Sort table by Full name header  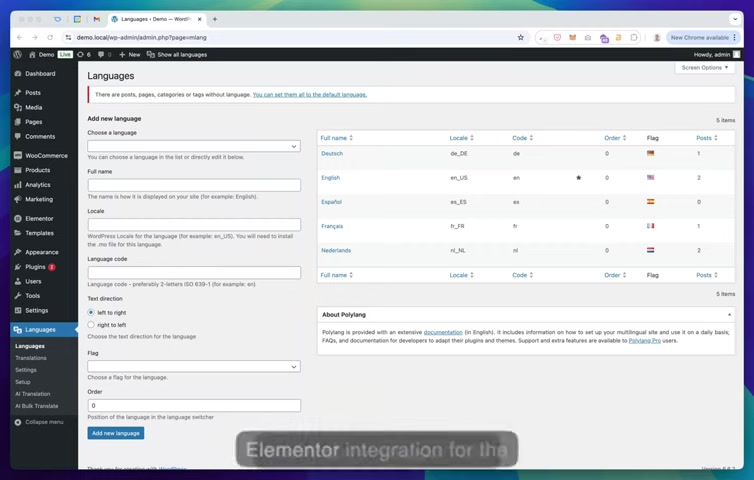(x=336, y=138)
